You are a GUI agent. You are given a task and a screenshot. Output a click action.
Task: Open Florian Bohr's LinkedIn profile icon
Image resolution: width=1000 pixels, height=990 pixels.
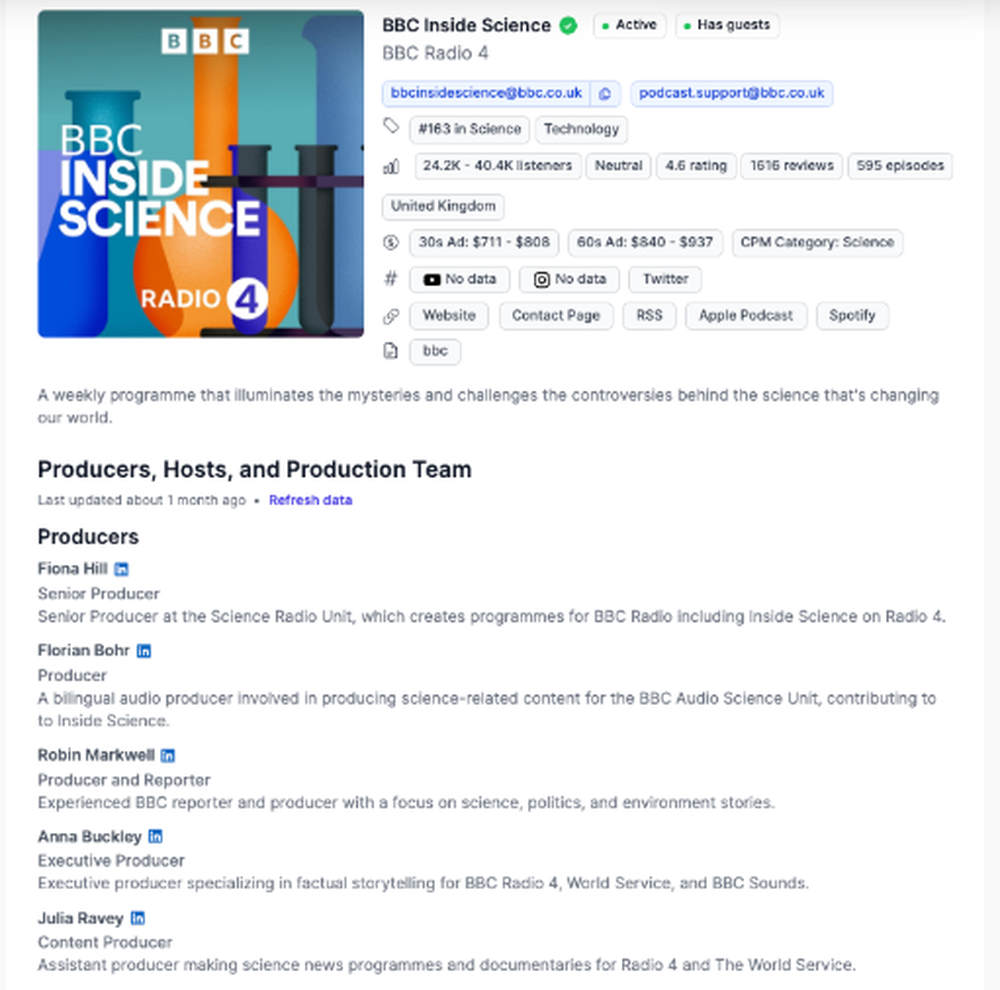[x=144, y=651]
